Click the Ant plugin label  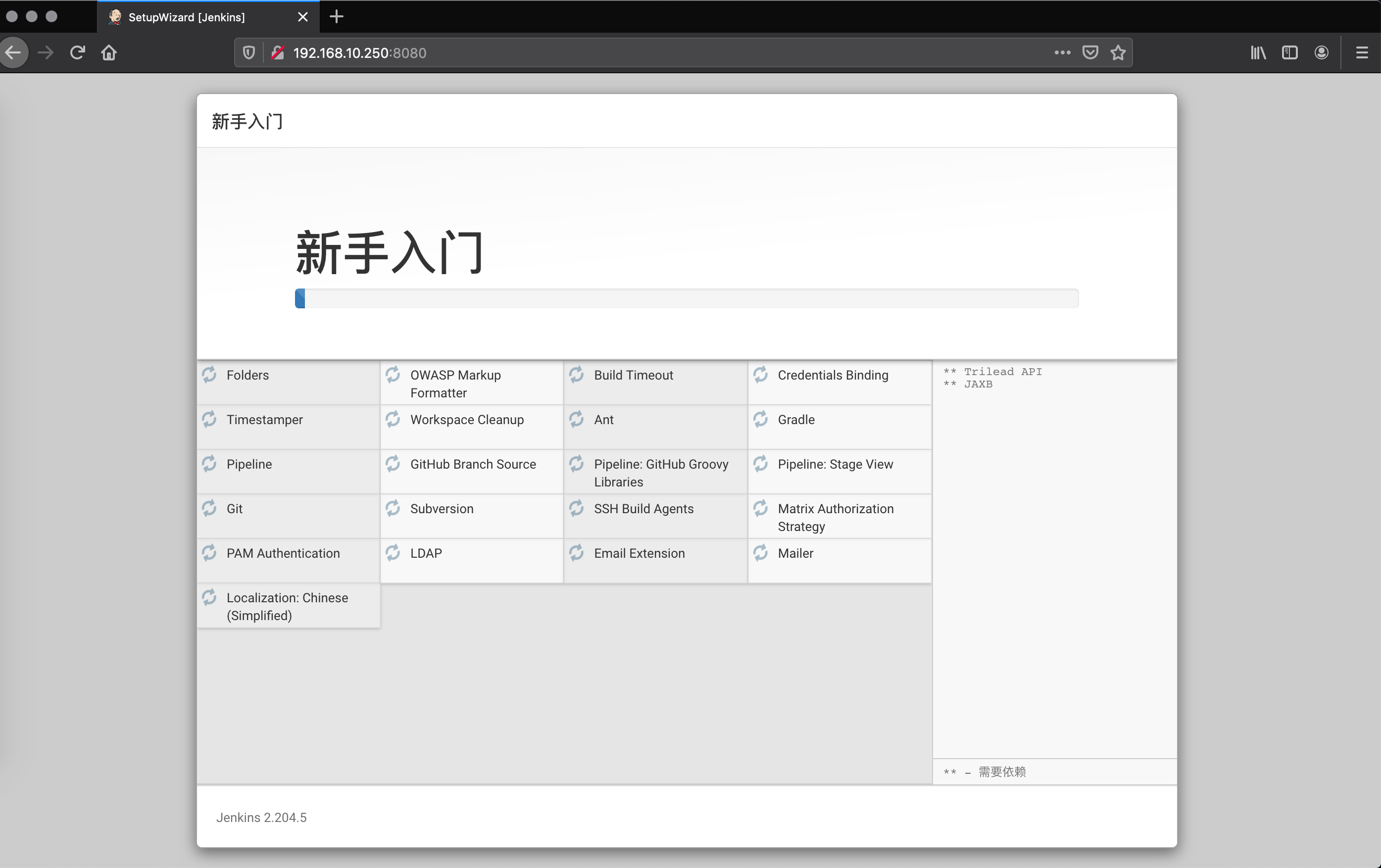tap(603, 420)
